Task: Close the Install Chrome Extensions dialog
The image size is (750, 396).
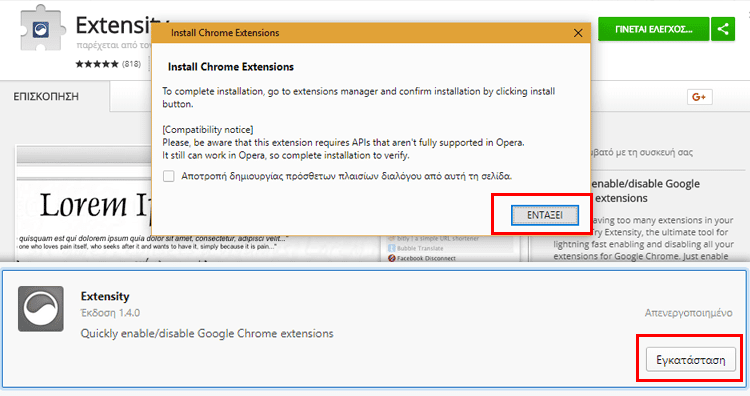Action: (x=578, y=33)
